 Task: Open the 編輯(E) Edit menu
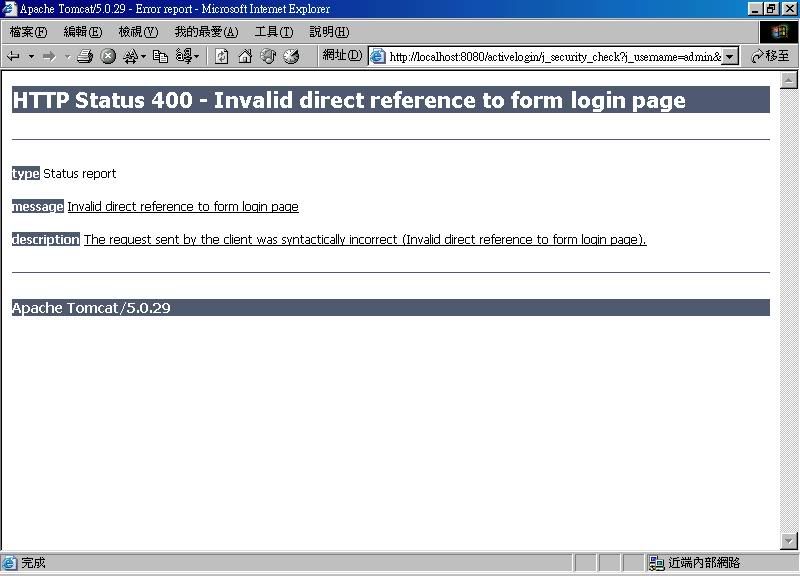(x=83, y=32)
